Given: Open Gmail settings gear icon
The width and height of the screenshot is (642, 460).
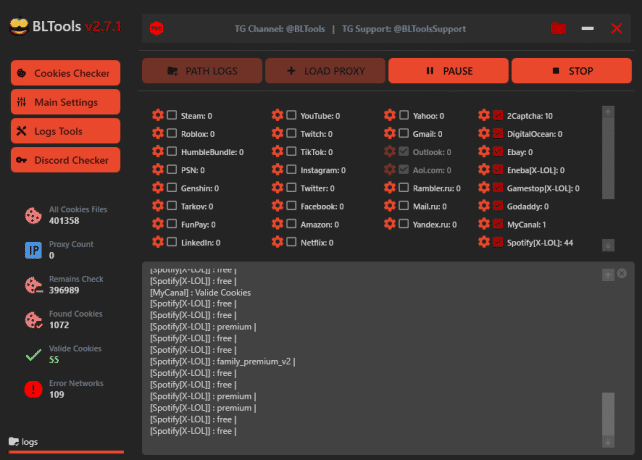Looking at the screenshot, I should (x=390, y=133).
